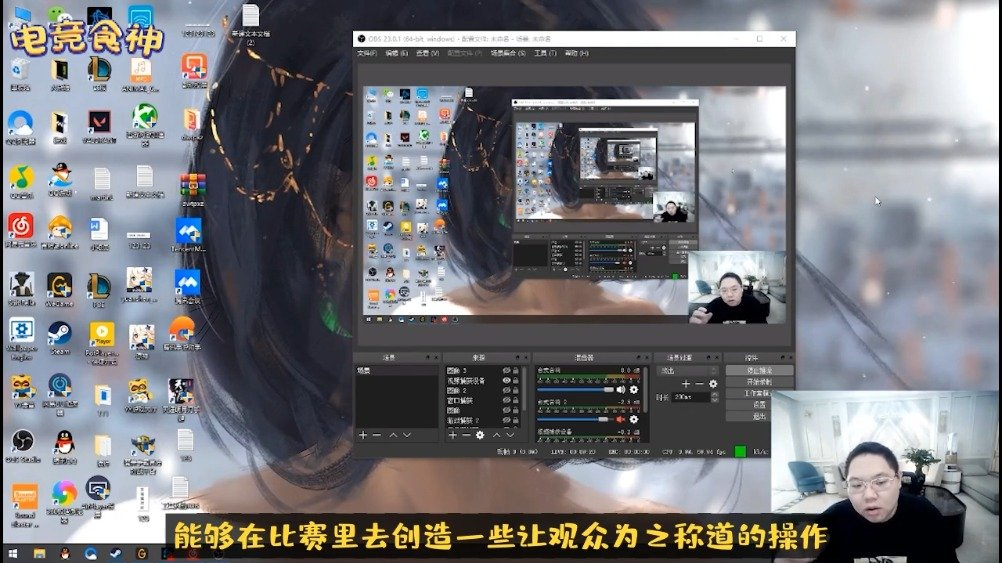Image resolution: width=1002 pixels, height=563 pixels.
Task: Click the 开始录制 button in Controls
Action: coord(759,382)
